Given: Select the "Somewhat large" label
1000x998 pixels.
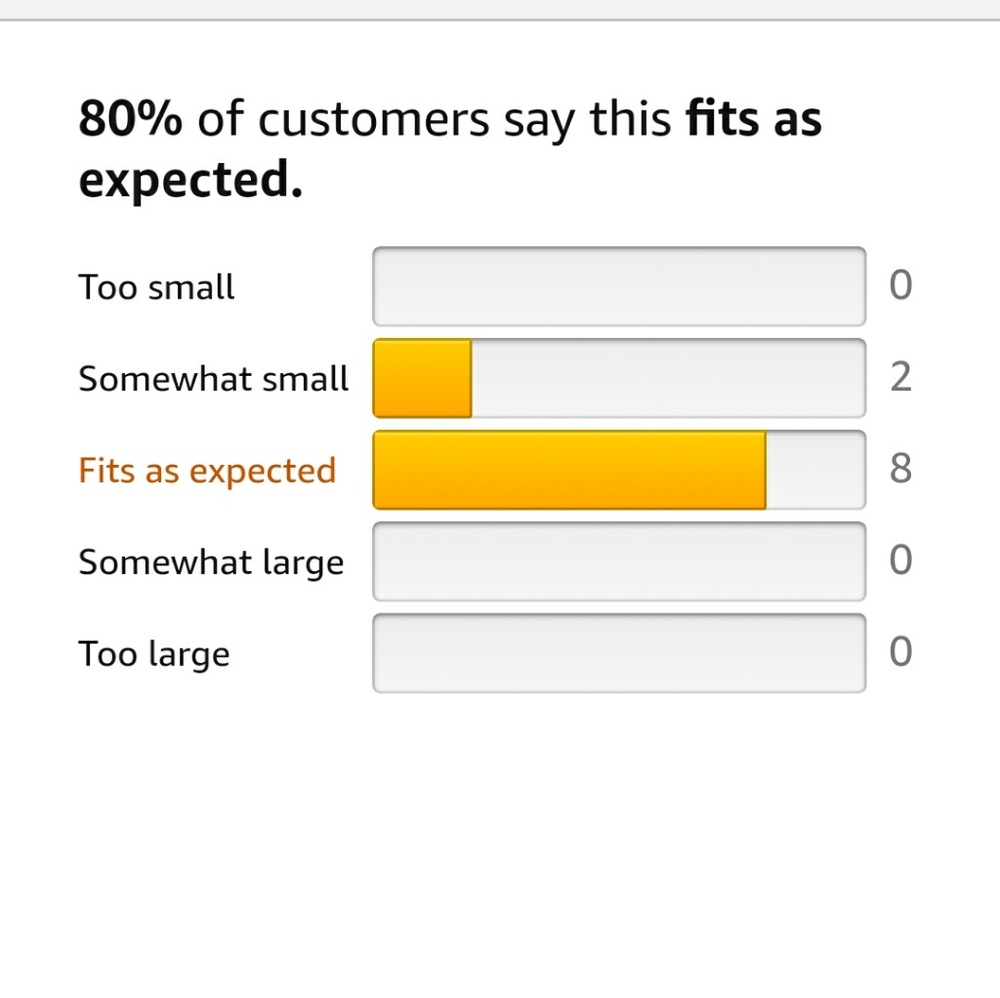Looking at the screenshot, I should coord(211,563).
